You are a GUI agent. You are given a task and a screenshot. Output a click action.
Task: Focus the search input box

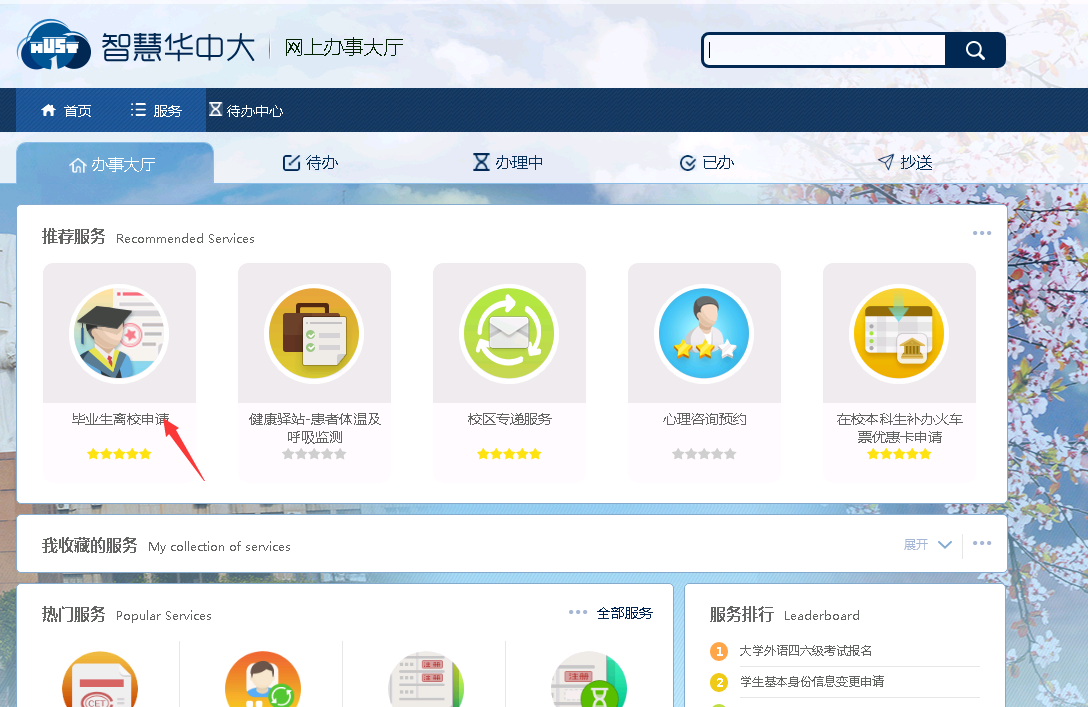click(x=824, y=50)
